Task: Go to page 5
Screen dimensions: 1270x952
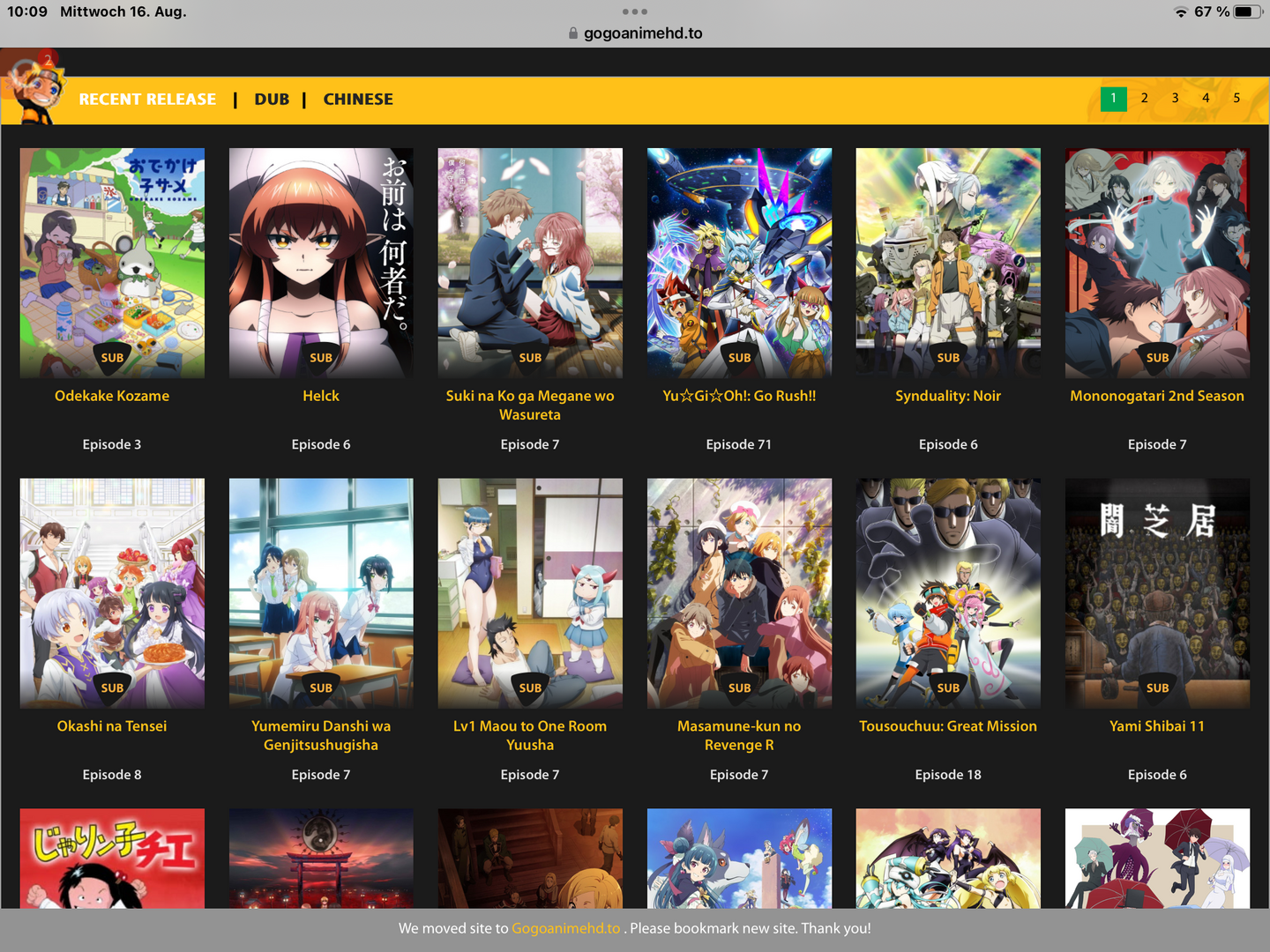Action: [1236, 99]
